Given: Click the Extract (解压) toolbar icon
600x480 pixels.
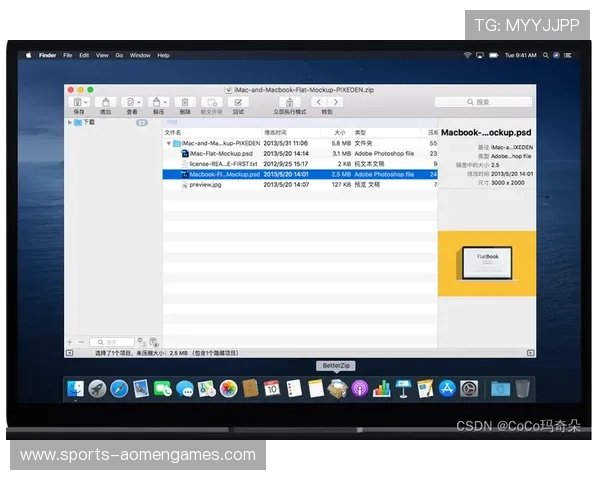Looking at the screenshot, I should (158, 102).
